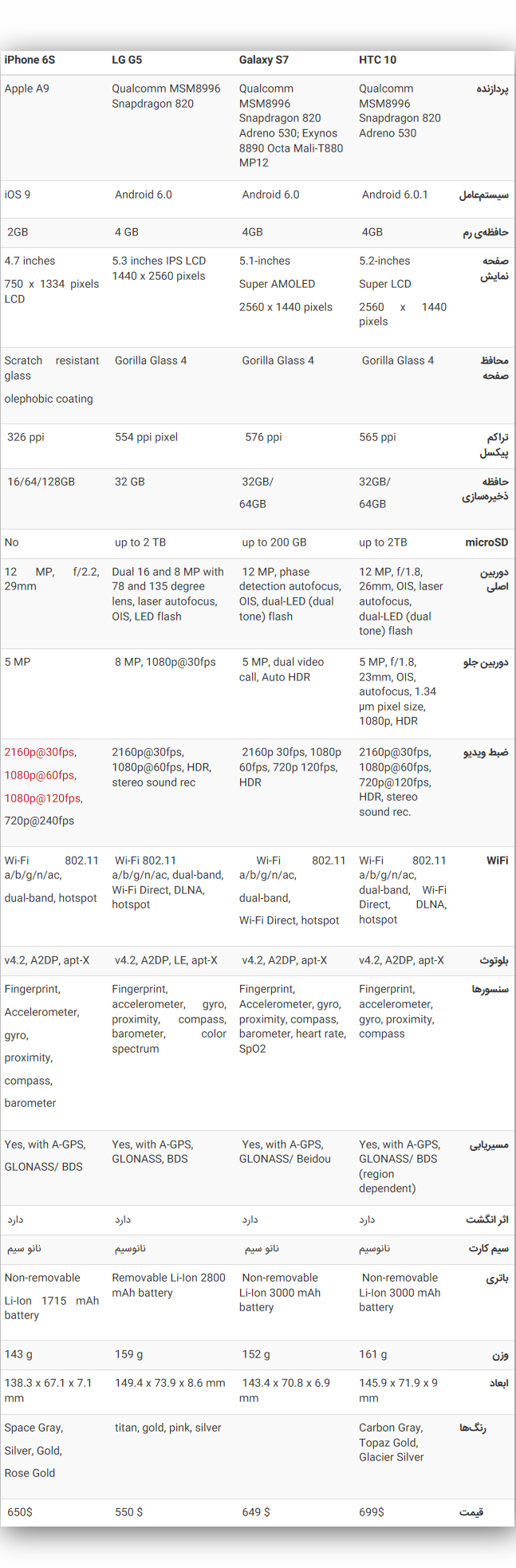Screen dimensions: 516x1568
Task: Click the red 2160p@30fps text
Action: point(40,752)
